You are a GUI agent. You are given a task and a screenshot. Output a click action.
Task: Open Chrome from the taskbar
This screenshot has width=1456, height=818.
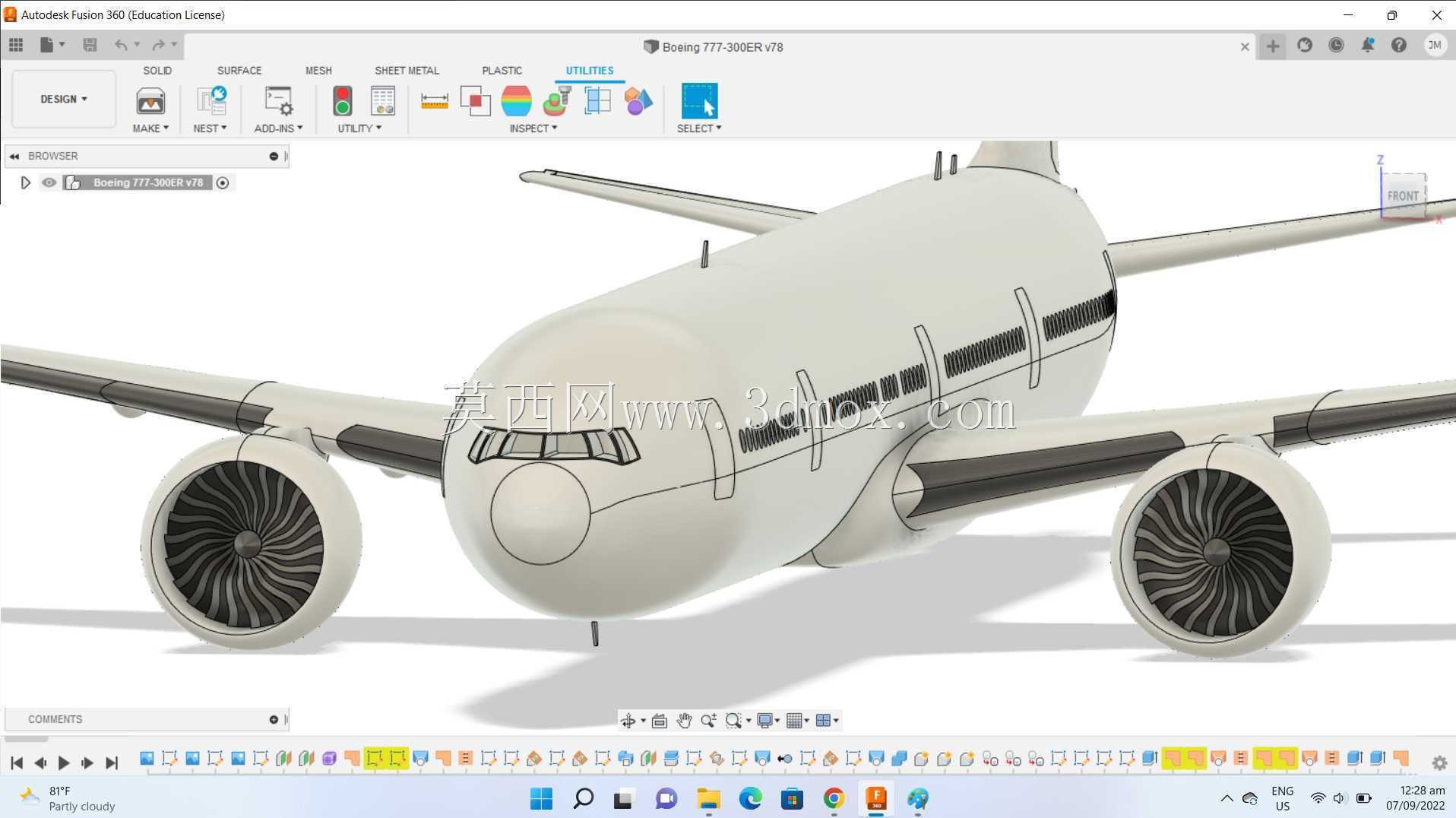834,798
